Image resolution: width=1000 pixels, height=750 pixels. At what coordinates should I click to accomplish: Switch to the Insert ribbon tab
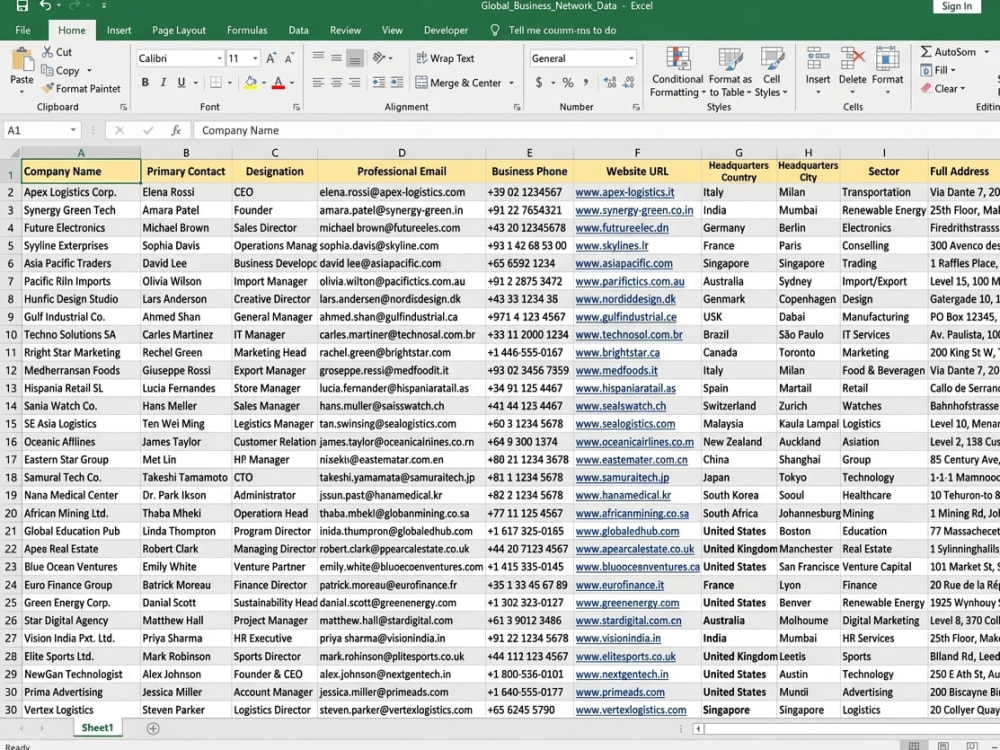[x=119, y=30]
